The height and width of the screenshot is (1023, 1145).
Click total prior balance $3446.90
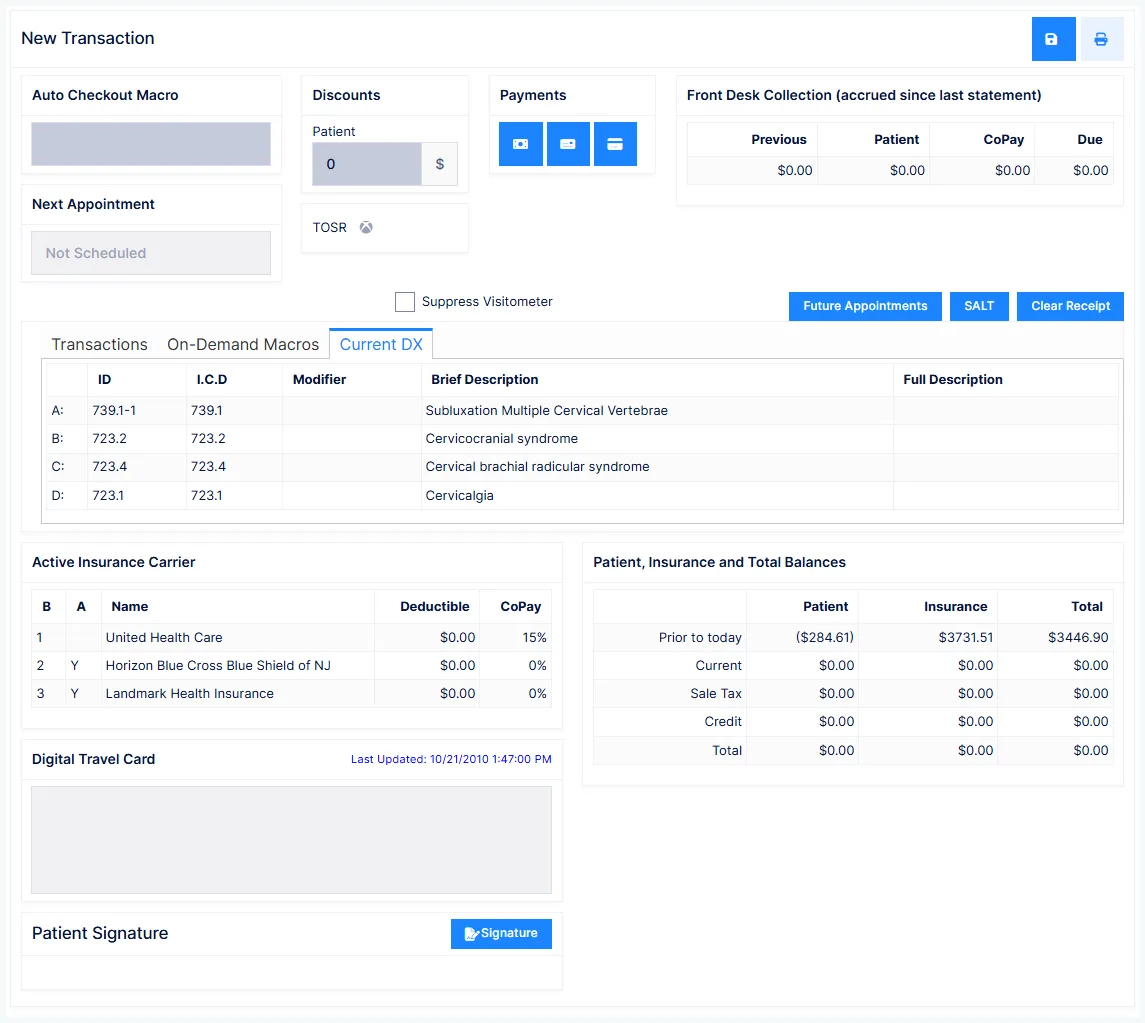coord(1078,637)
